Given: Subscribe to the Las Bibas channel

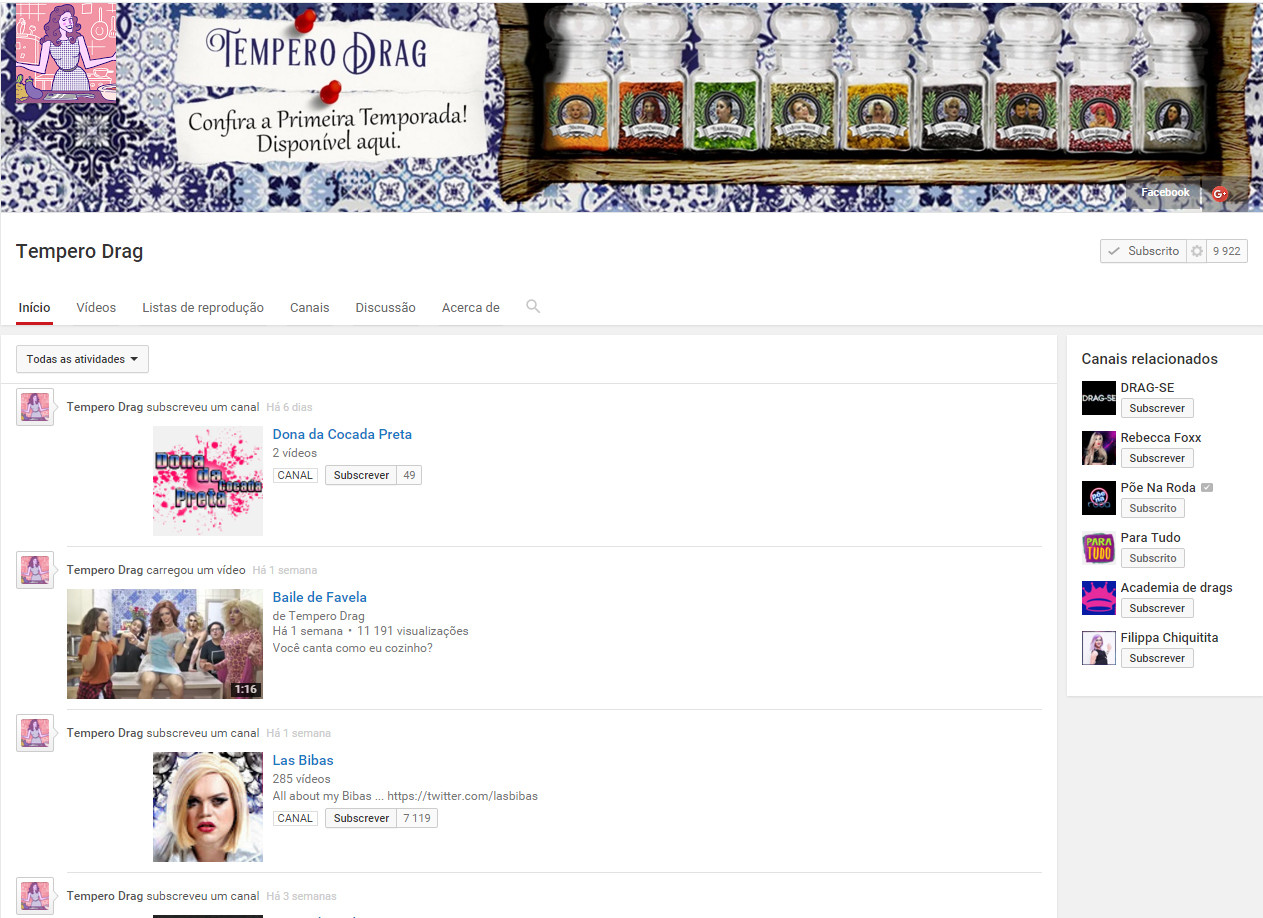Looking at the screenshot, I should [361, 818].
